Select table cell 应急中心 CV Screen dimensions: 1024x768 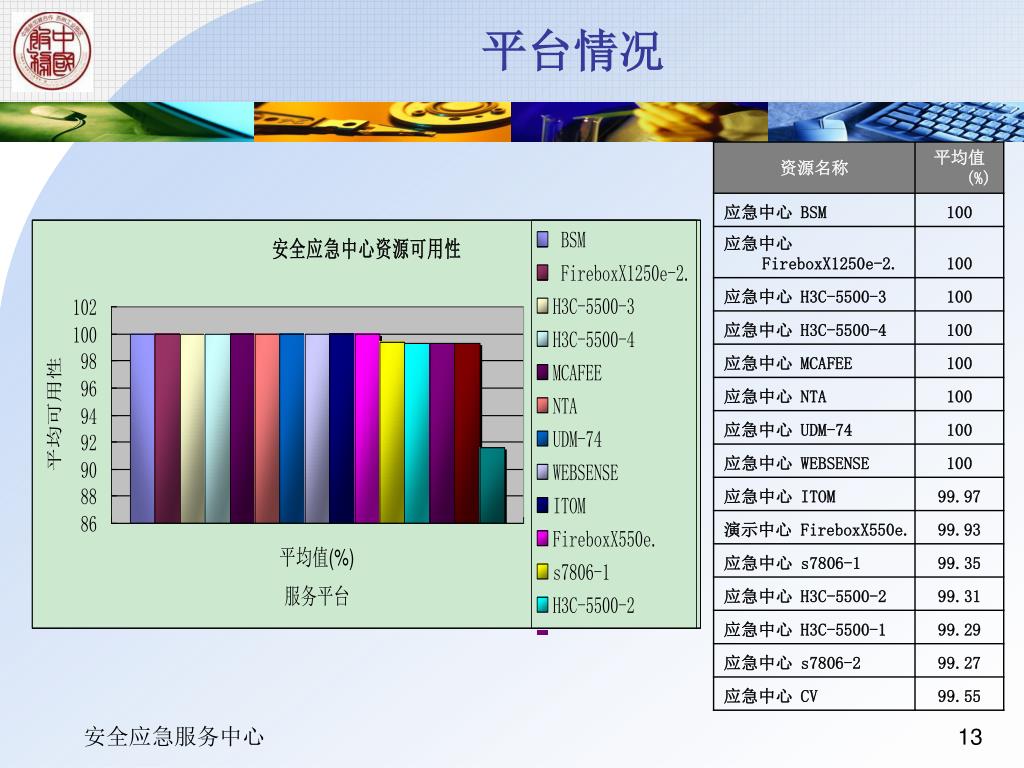pos(814,696)
